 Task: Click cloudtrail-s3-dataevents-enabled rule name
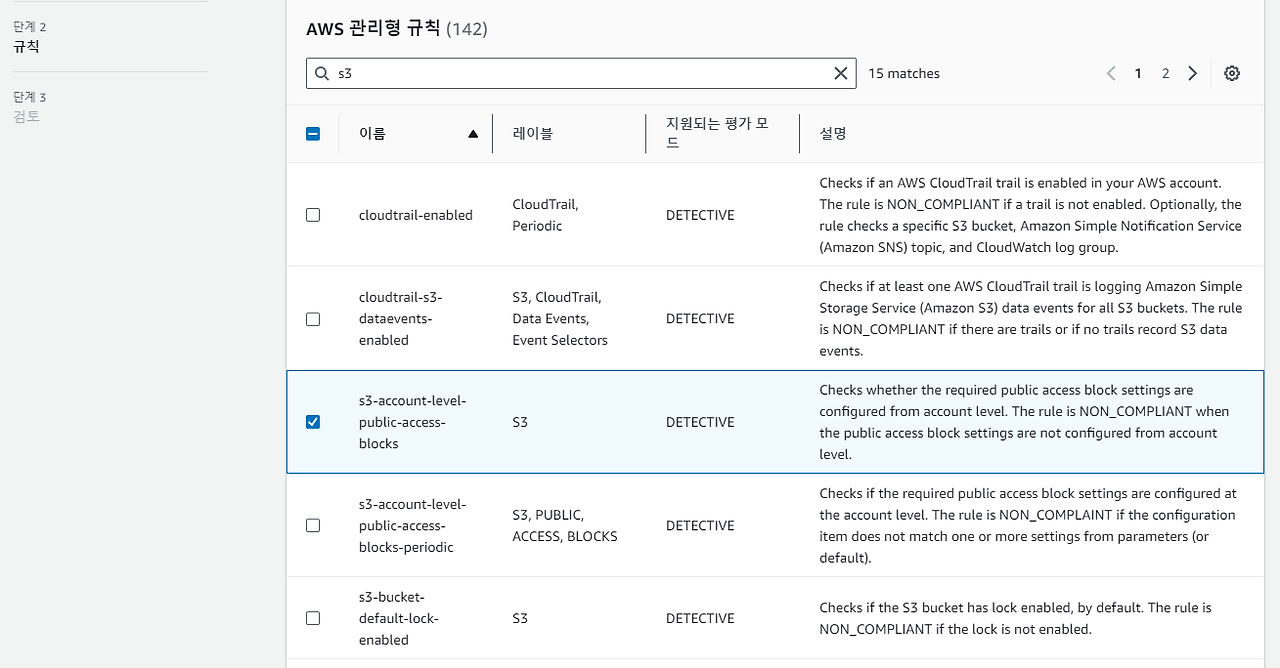(400, 319)
